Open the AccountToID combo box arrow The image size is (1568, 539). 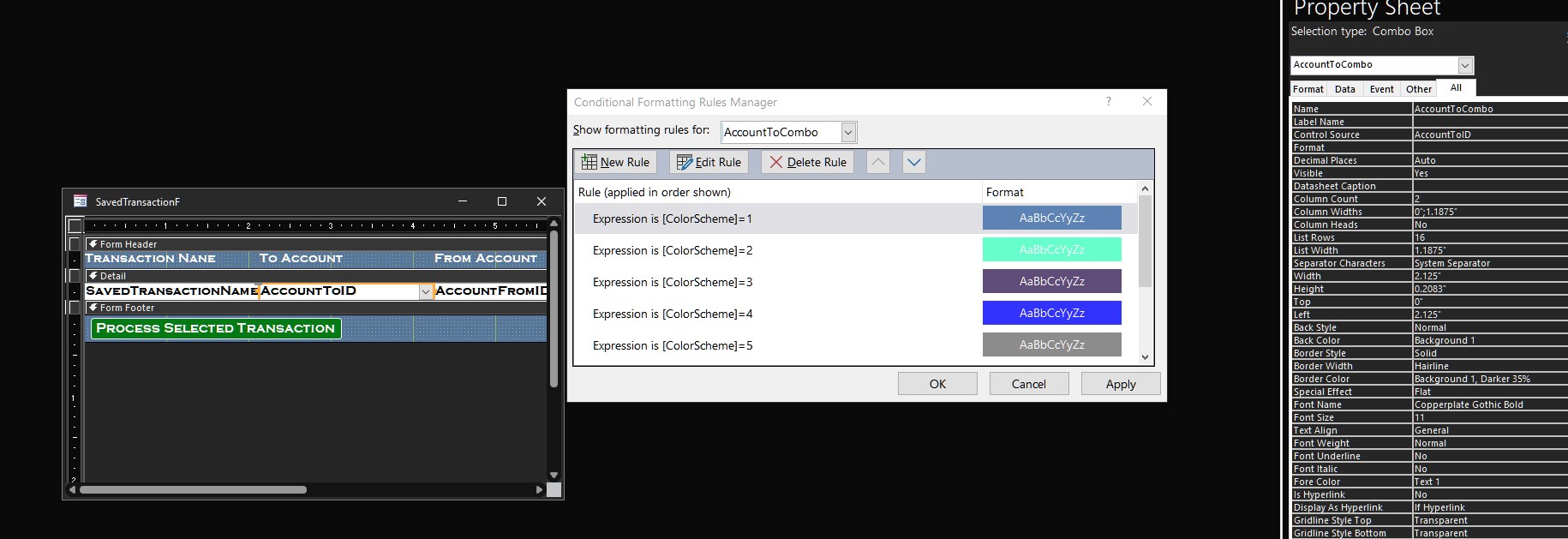point(425,291)
